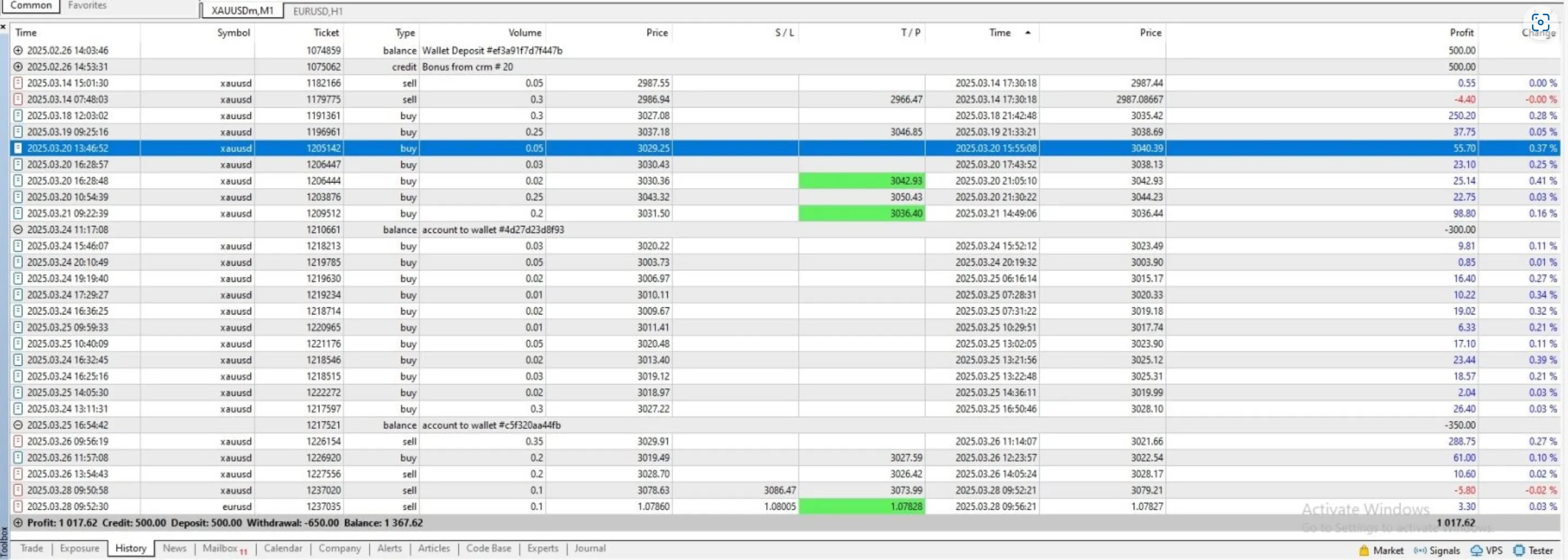Click the buy order icon for 2025.03.26 11:57:08
Screen dimensions: 1568x560
click(18, 458)
